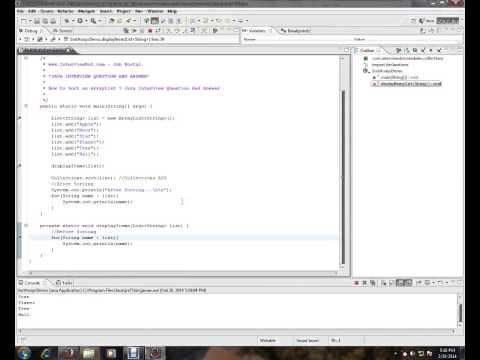The width and height of the screenshot is (480, 360).
Task: Open the Display Selected Console dropdown arrow
Action: pyautogui.click(x=433, y=283)
